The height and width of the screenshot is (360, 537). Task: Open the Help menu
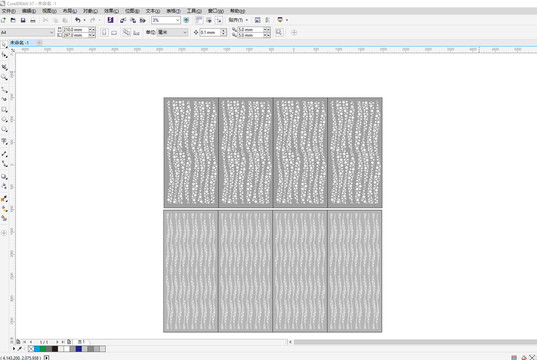tap(237, 11)
